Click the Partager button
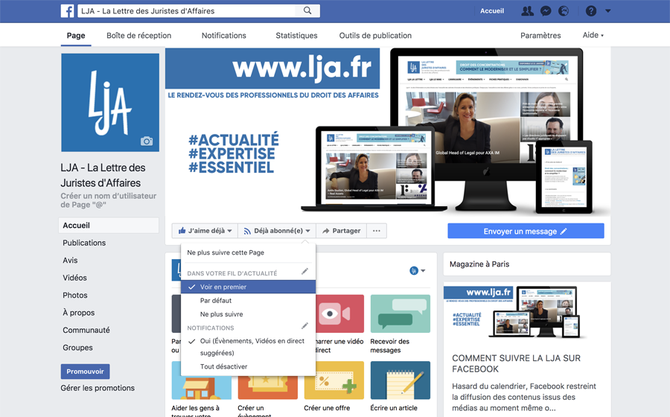The image size is (670, 417). (341, 231)
